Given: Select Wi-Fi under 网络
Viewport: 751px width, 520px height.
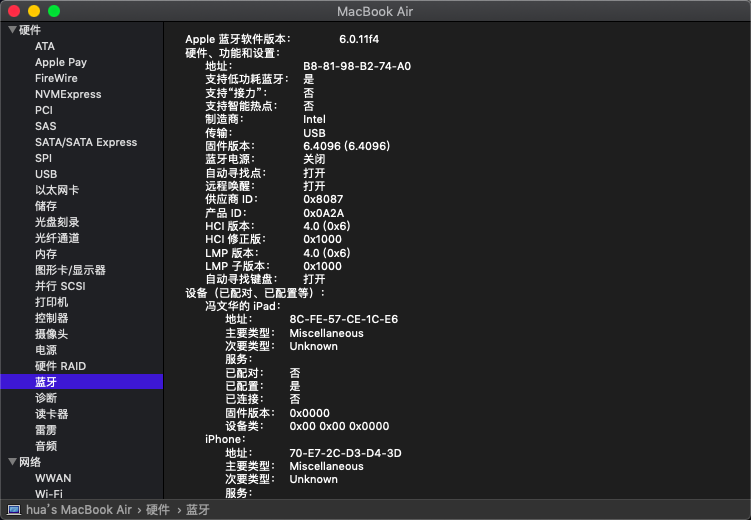Looking at the screenshot, I should tap(49, 494).
